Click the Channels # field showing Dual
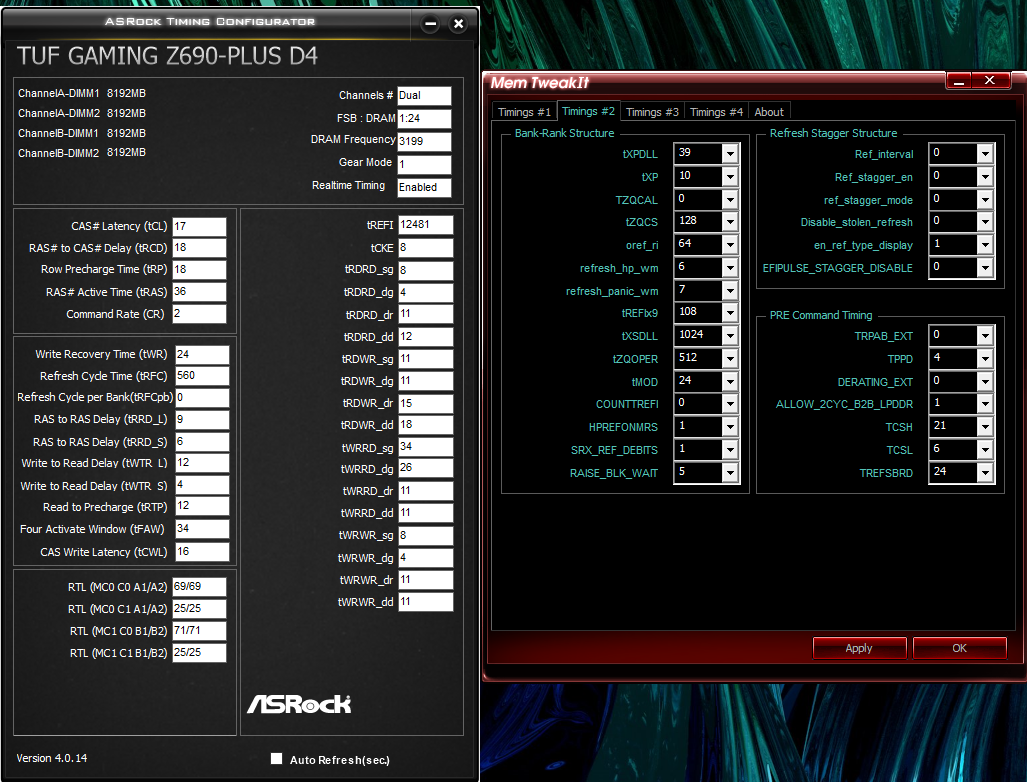The width and height of the screenshot is (1027, 782). click(424, 96)
